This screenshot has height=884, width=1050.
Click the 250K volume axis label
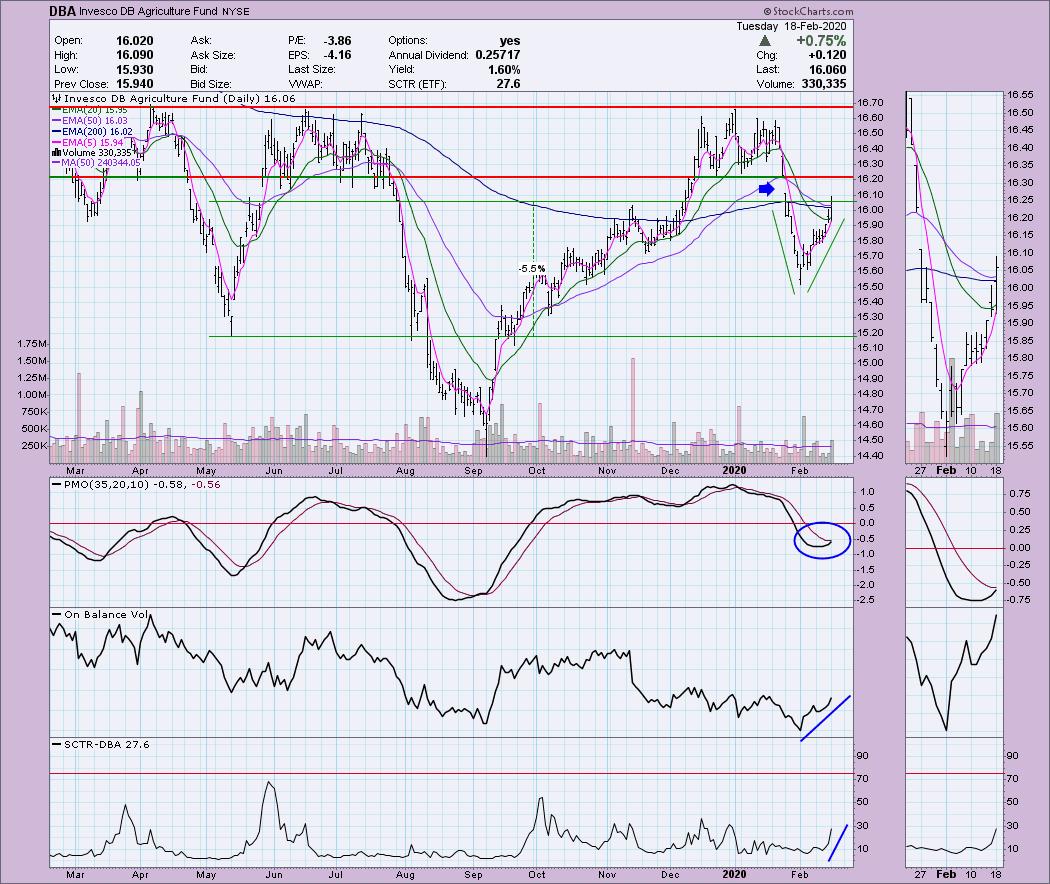[x=35, y=446]
